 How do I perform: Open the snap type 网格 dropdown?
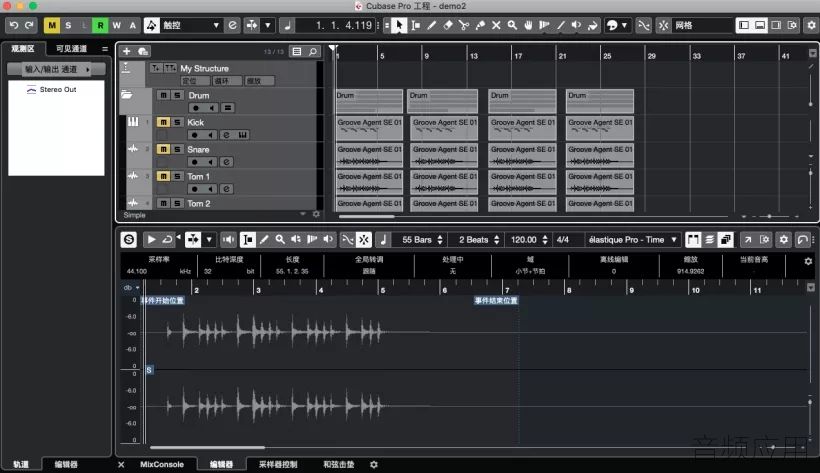click(702, 25)
